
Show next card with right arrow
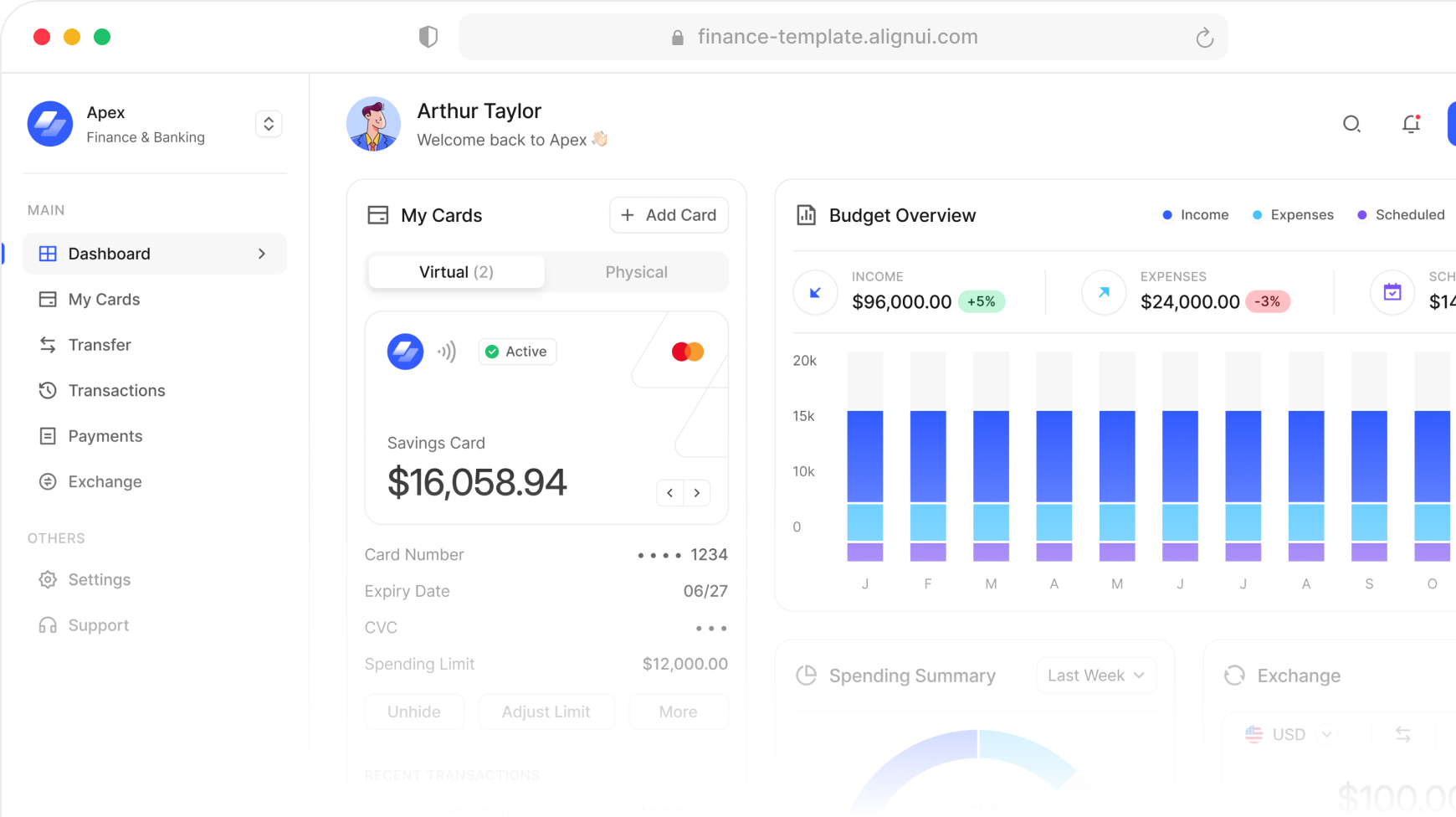[x=697, y=493]
